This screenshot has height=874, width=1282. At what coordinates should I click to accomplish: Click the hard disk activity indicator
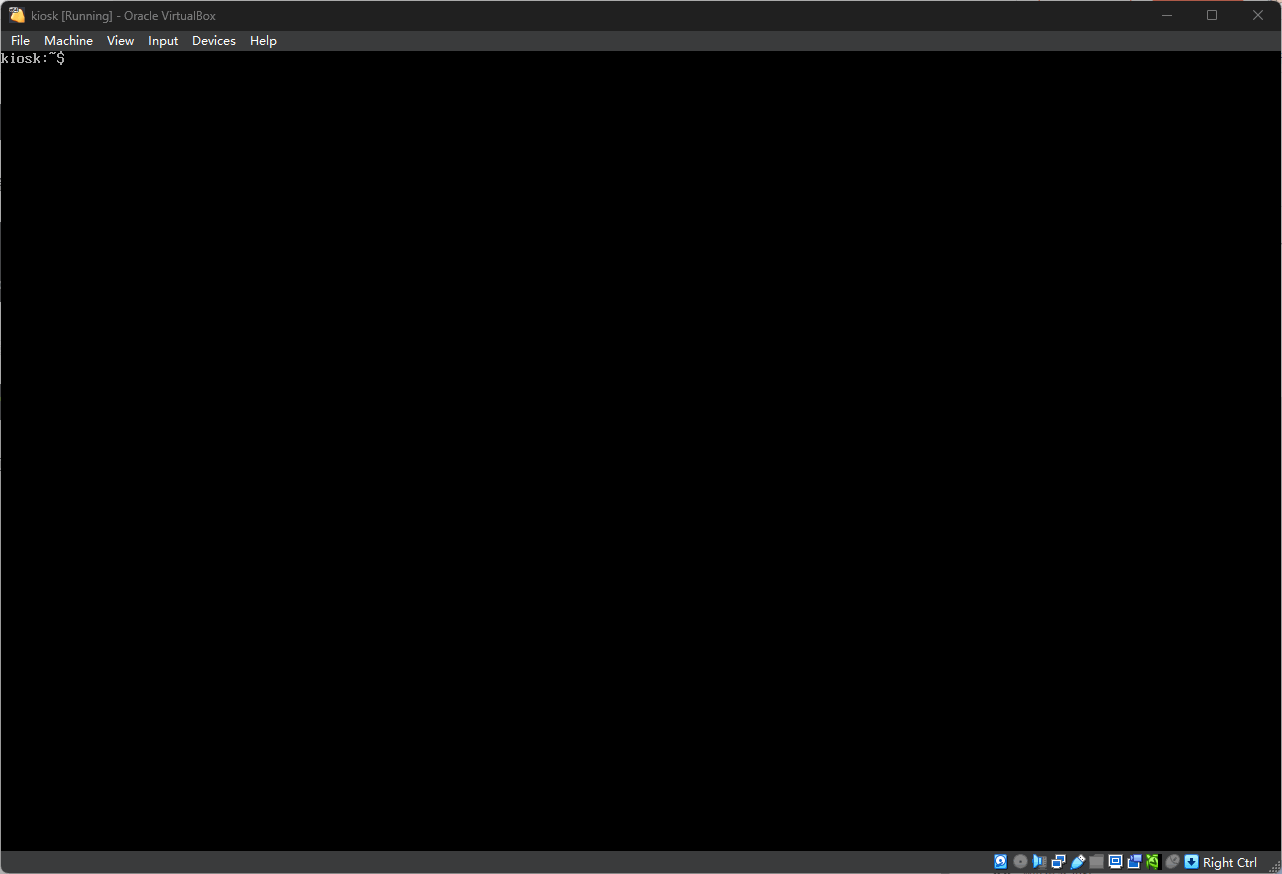click(1000, 862)
